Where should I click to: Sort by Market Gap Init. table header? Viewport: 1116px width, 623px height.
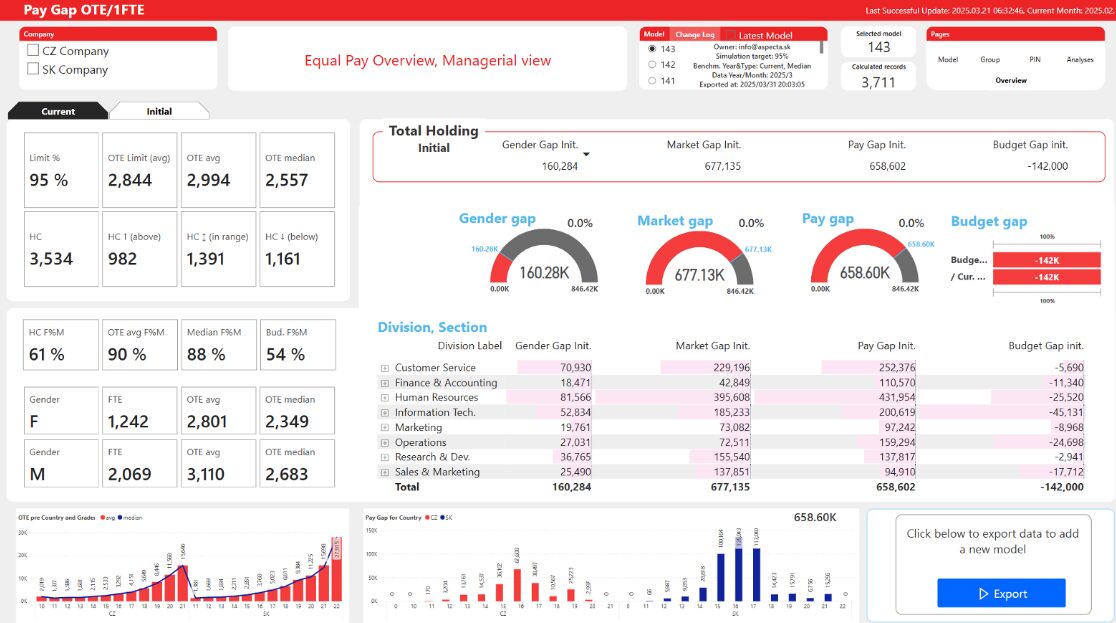(x=712, y=345)
